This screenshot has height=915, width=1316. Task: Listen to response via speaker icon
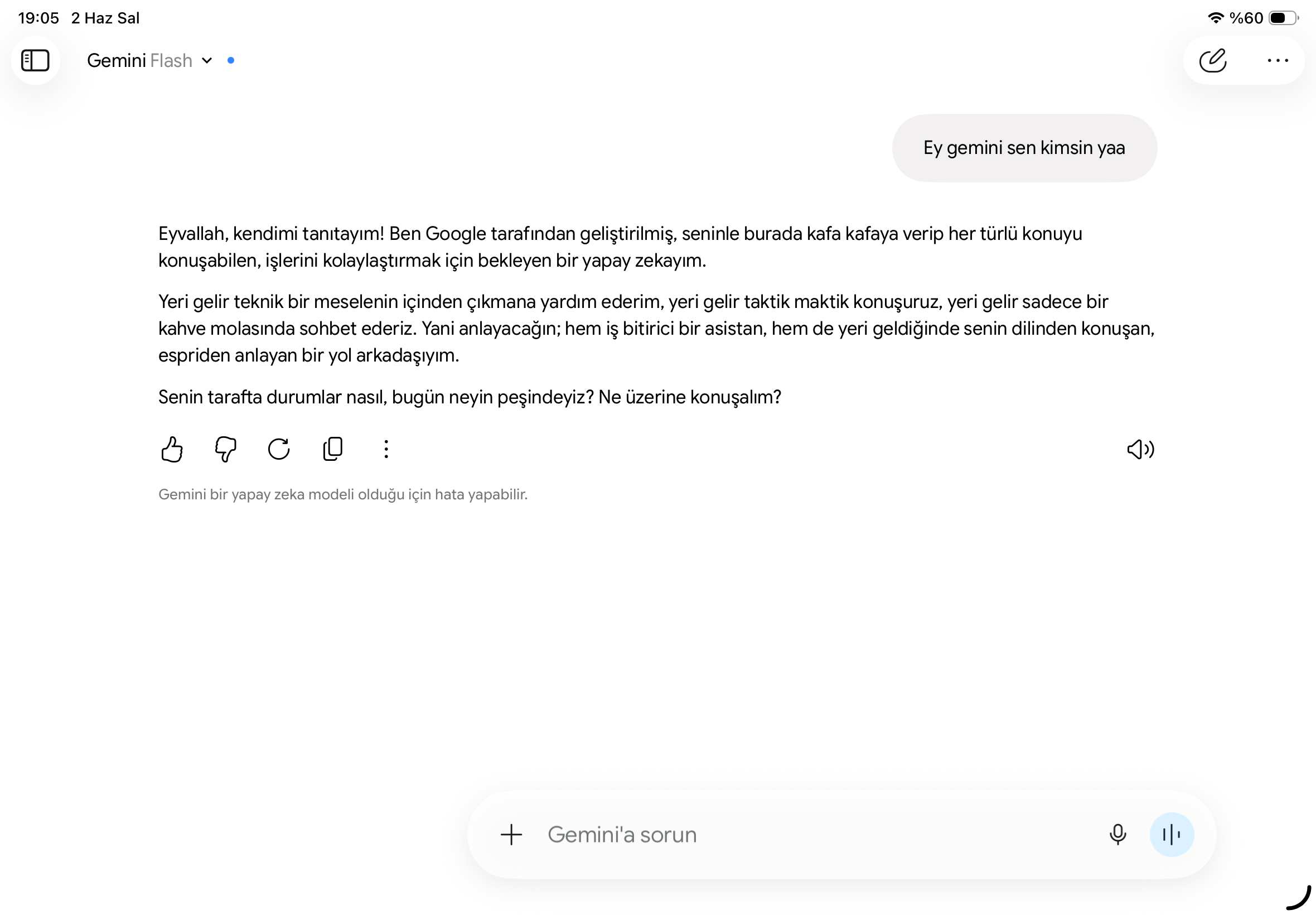(1140, 450)
